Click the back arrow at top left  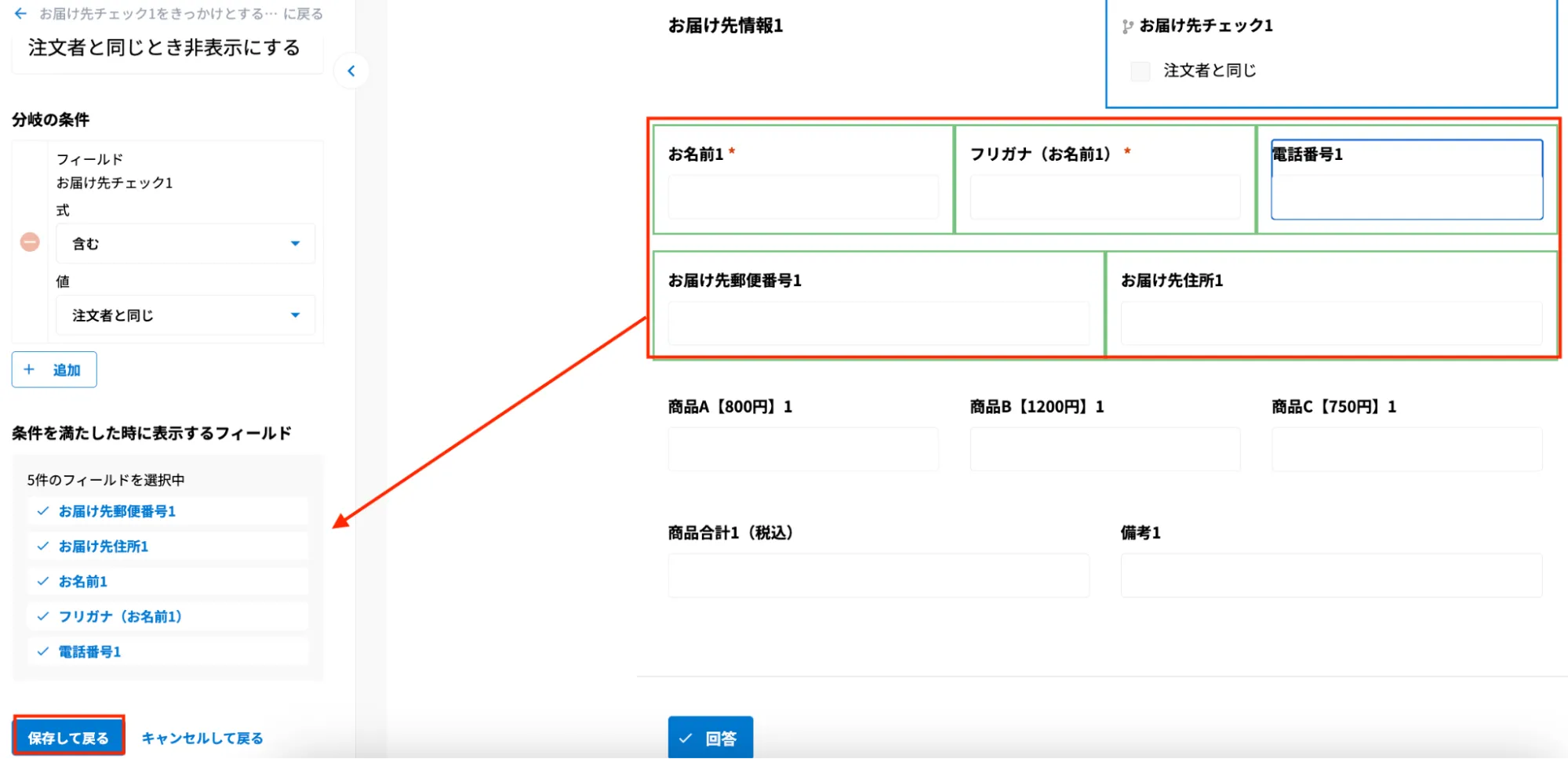[20, 13]
